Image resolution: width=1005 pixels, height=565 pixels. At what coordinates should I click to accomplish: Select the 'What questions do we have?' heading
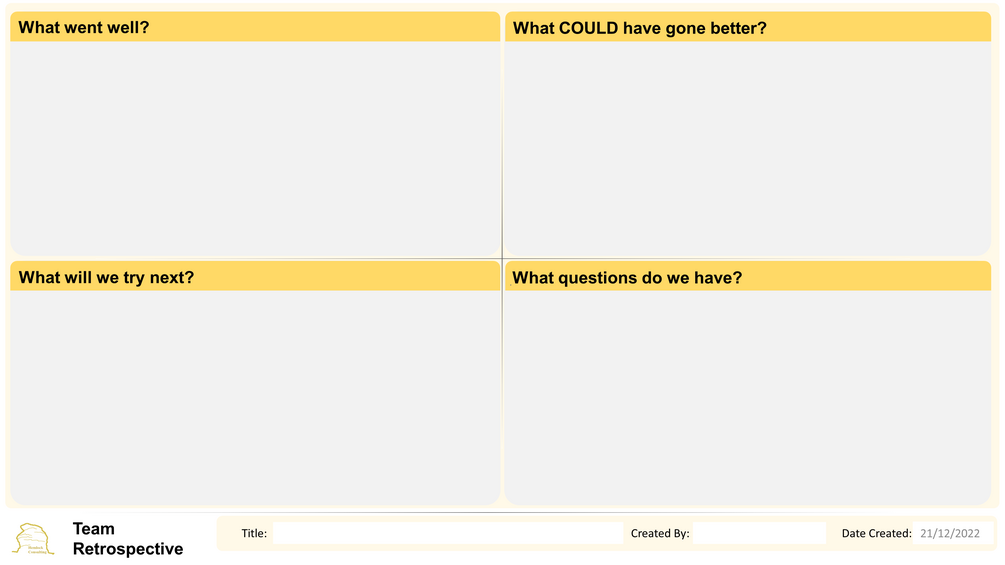pyautogui.click(x=627, y=278)
